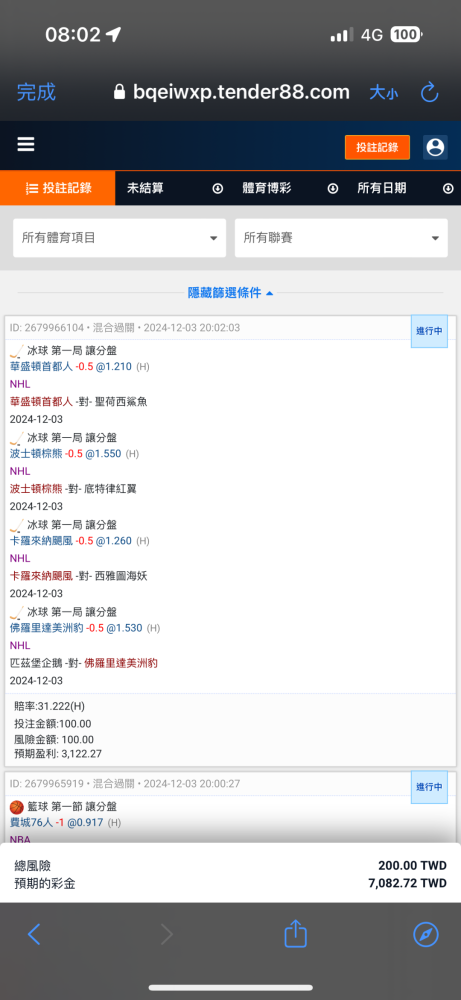Tap the padlock security icon

tap(119, 92)
